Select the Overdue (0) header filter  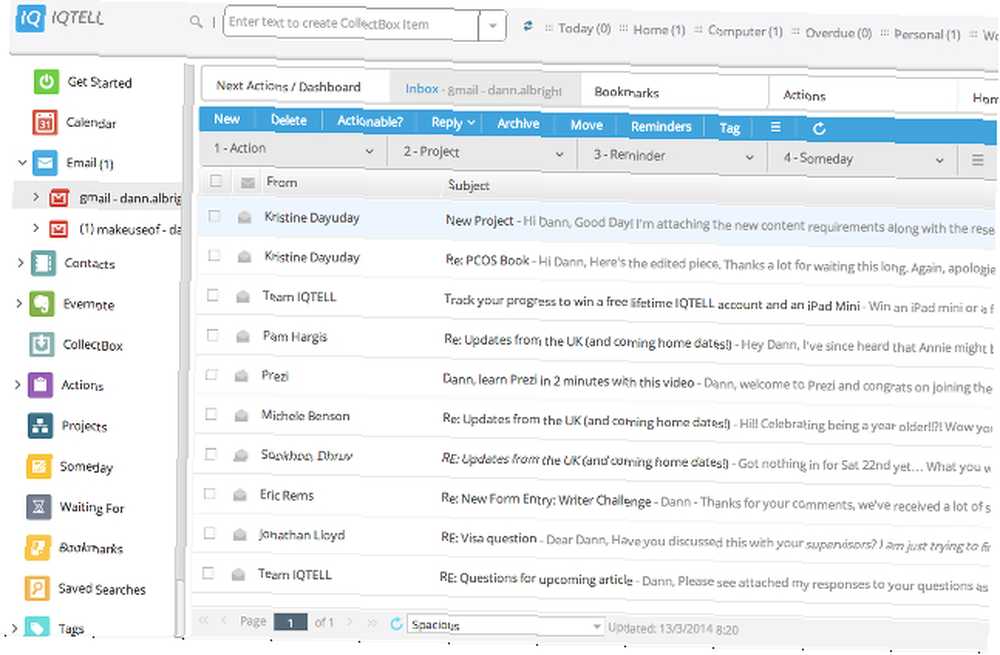[838, 33]
